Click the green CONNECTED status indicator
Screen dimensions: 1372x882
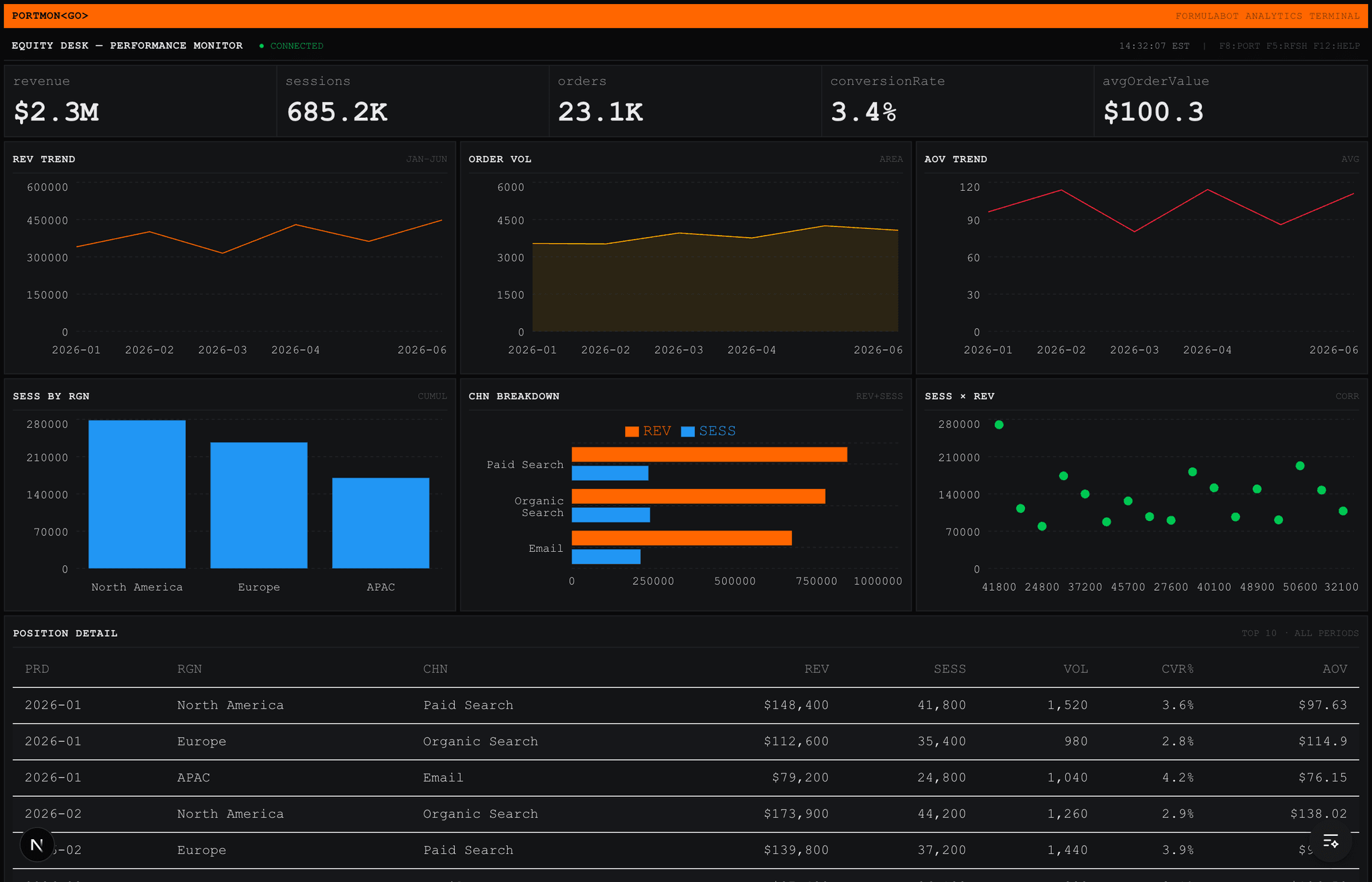291,46
